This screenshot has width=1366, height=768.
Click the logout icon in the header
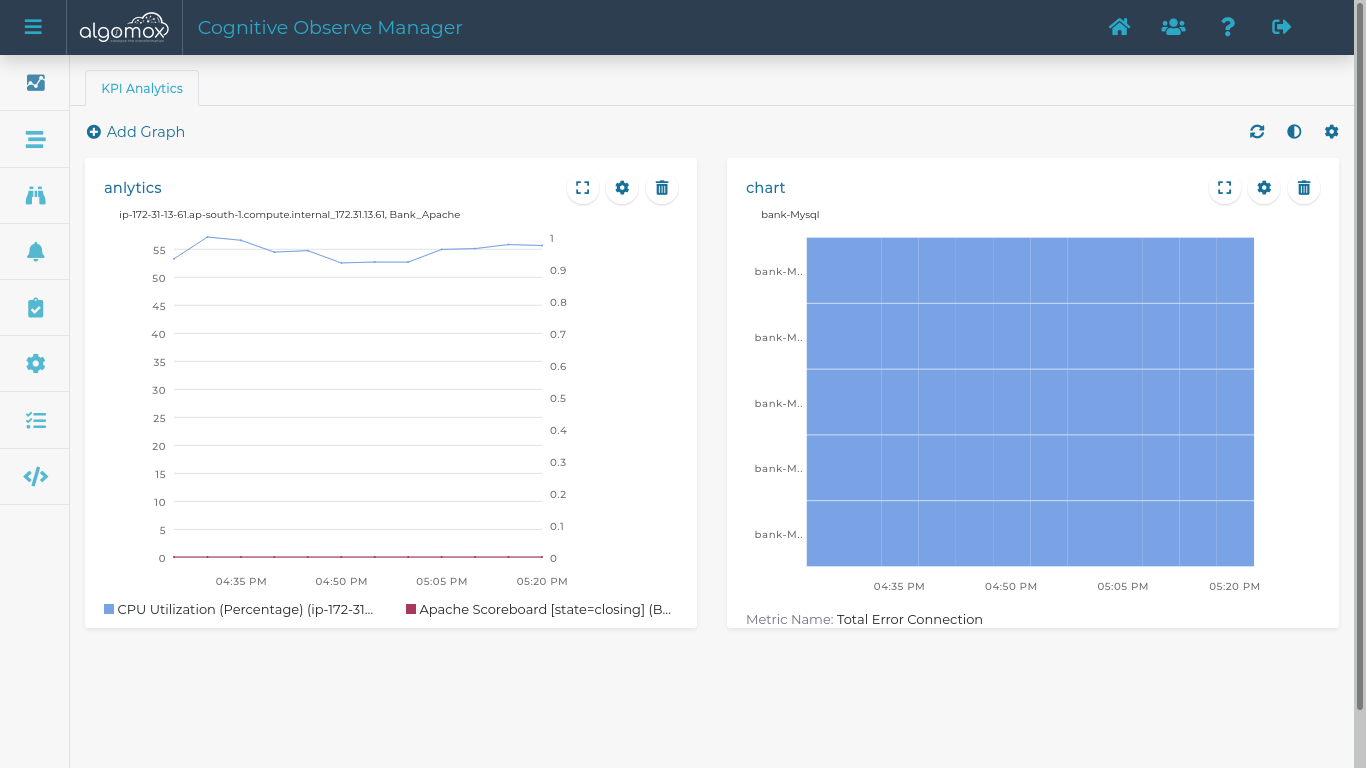click(1281, 27)
